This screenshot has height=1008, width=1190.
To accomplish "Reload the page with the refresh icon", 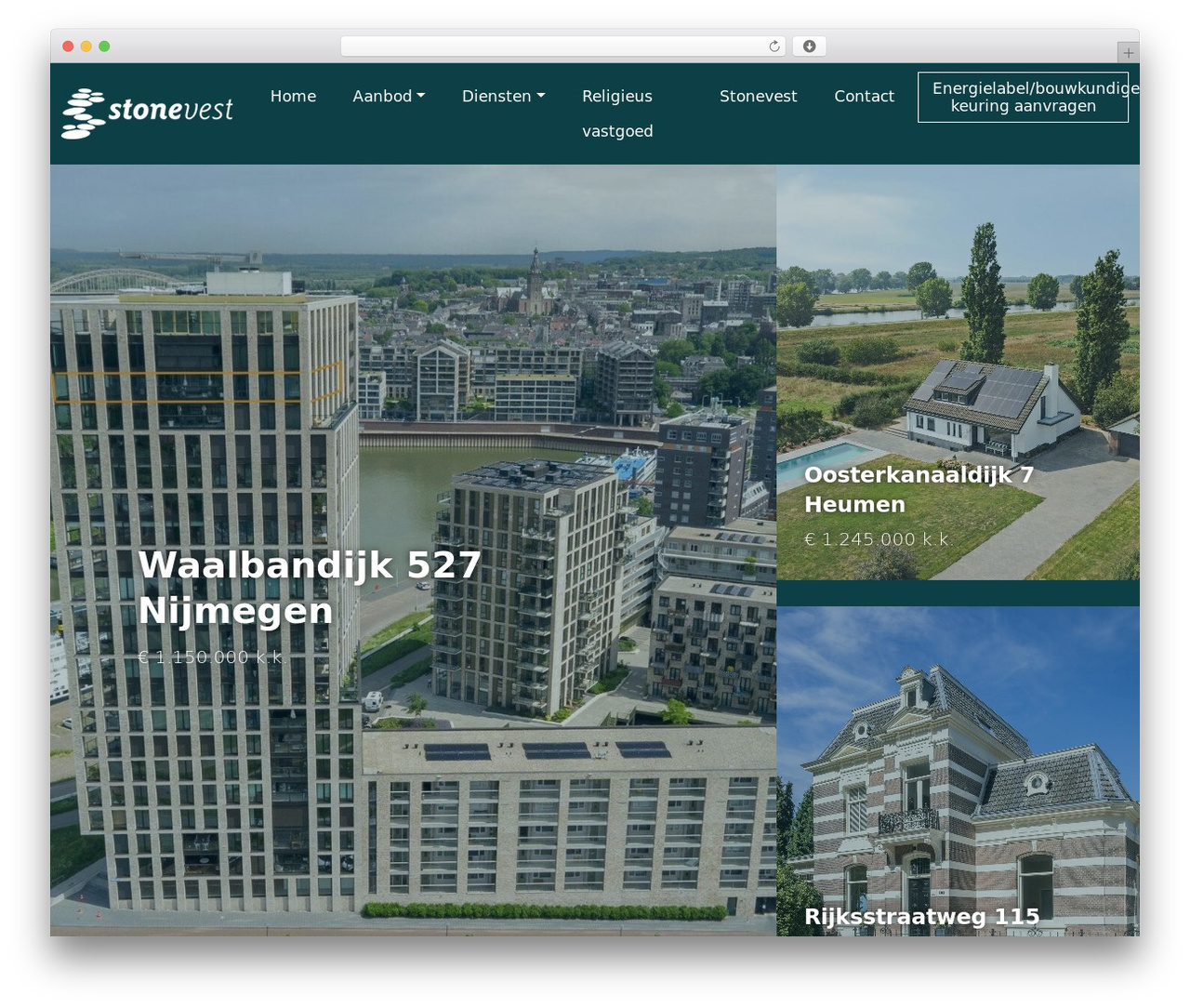I will tap(774, 46).
